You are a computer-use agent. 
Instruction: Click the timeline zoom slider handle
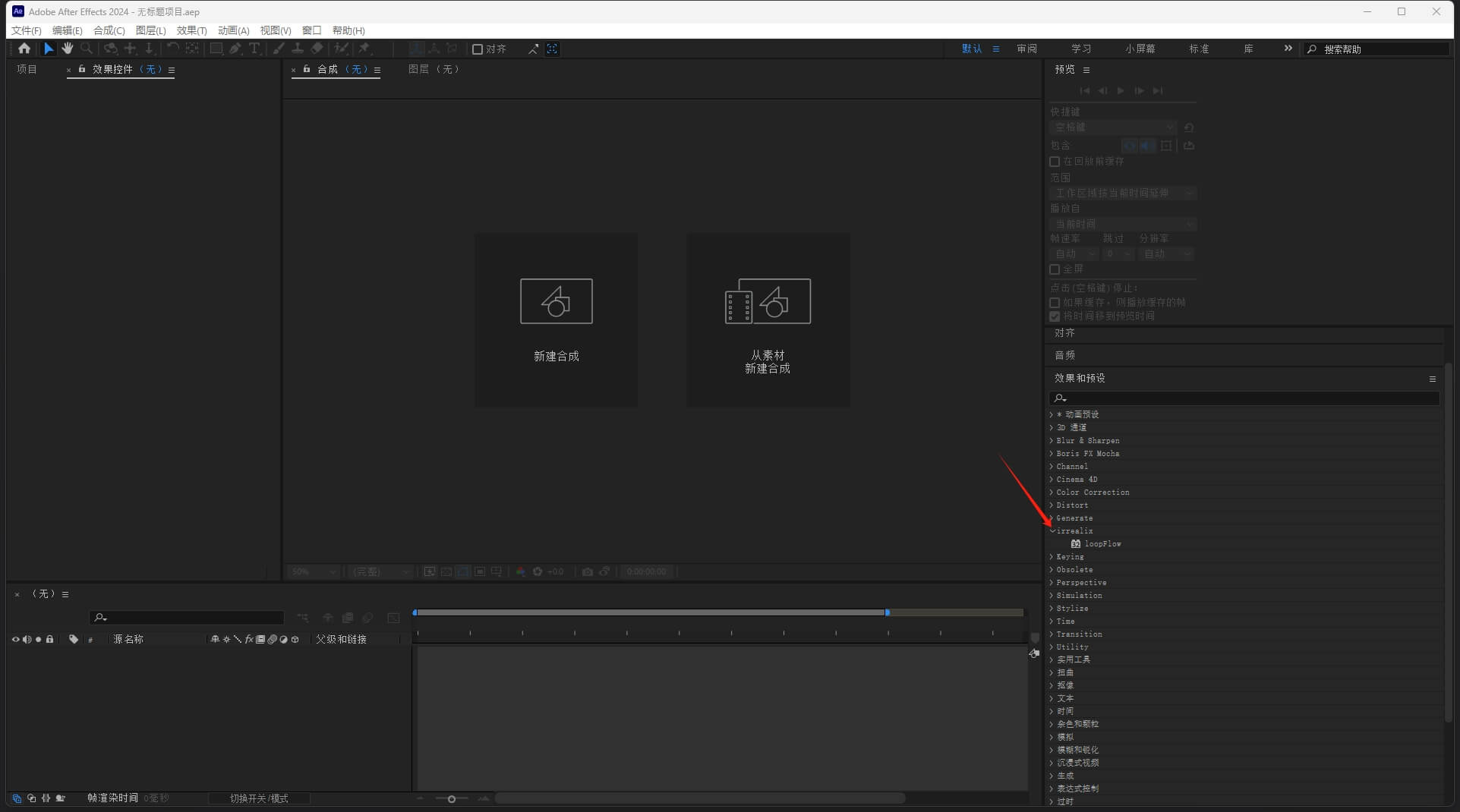452,798
